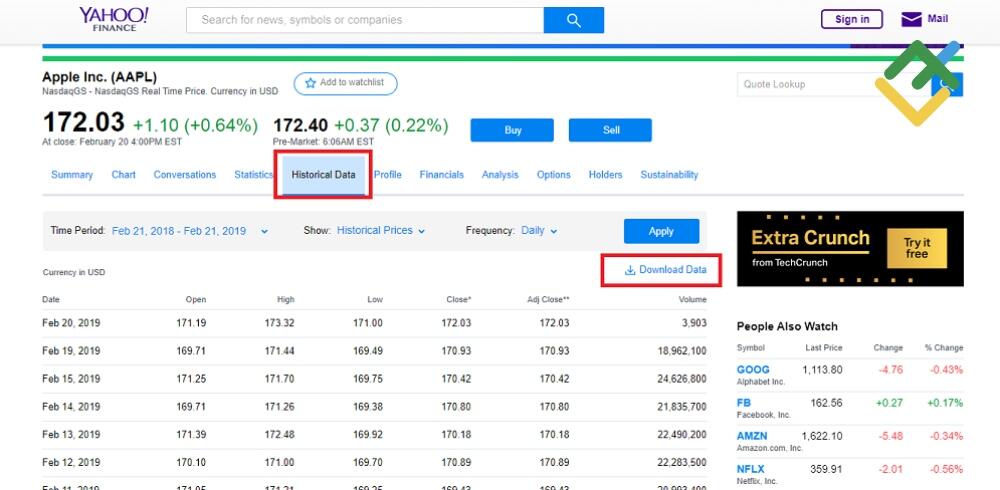This screenshot has width=1000, height=490.
Task: Click the Sell button
Action: [x=610, y=130]
